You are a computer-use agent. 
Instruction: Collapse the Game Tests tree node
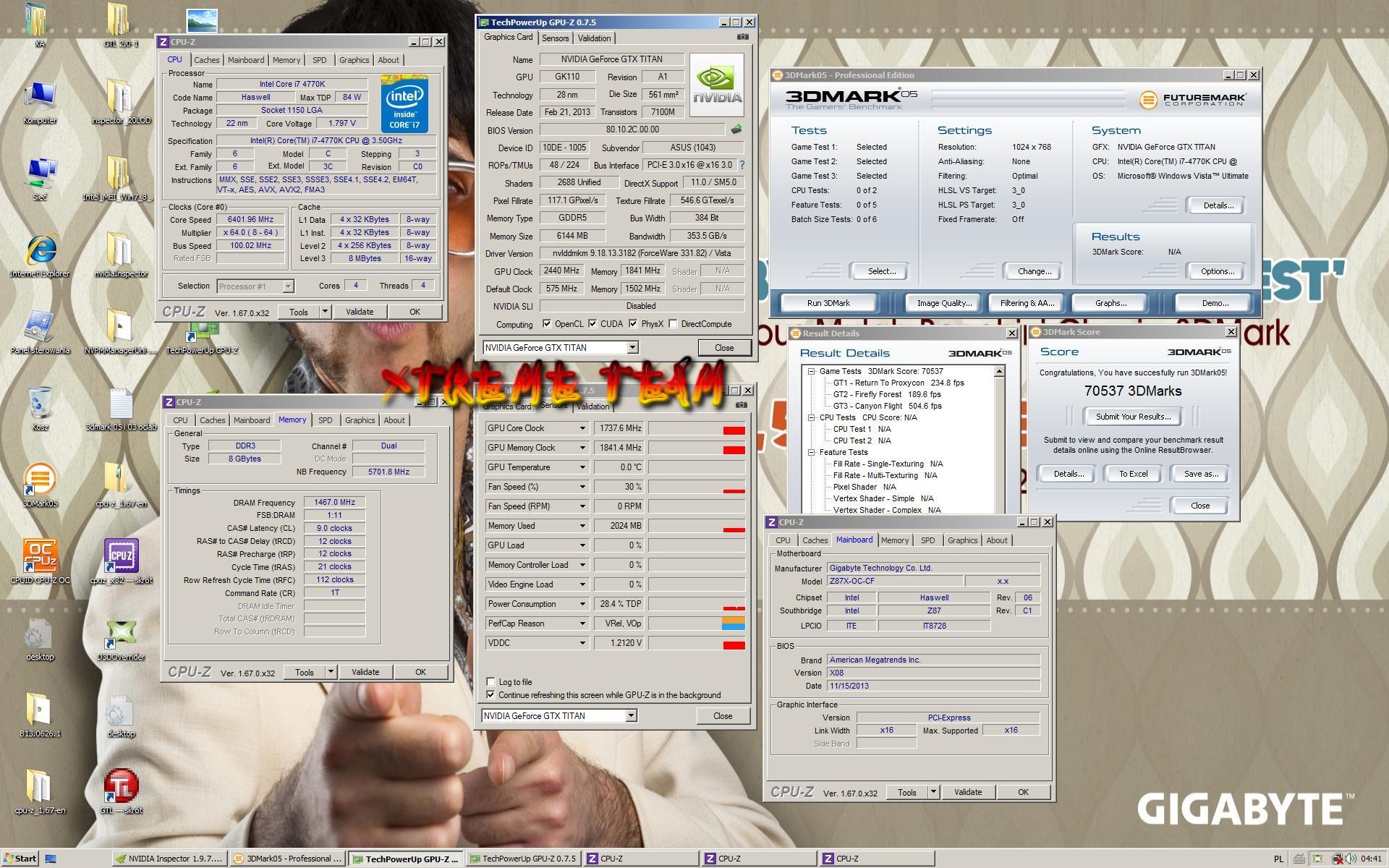pos(812,371)
